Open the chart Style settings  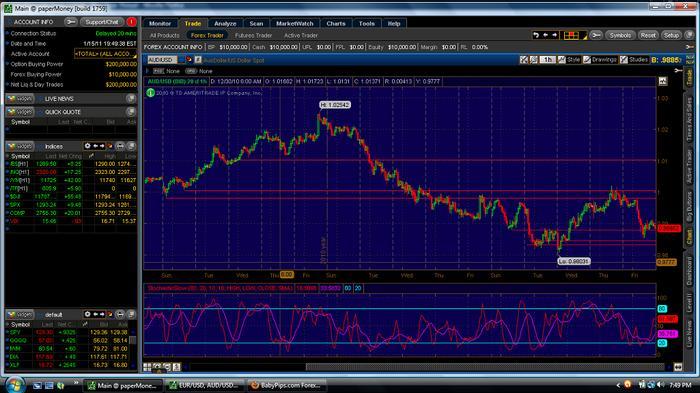[x=569, y=59]
